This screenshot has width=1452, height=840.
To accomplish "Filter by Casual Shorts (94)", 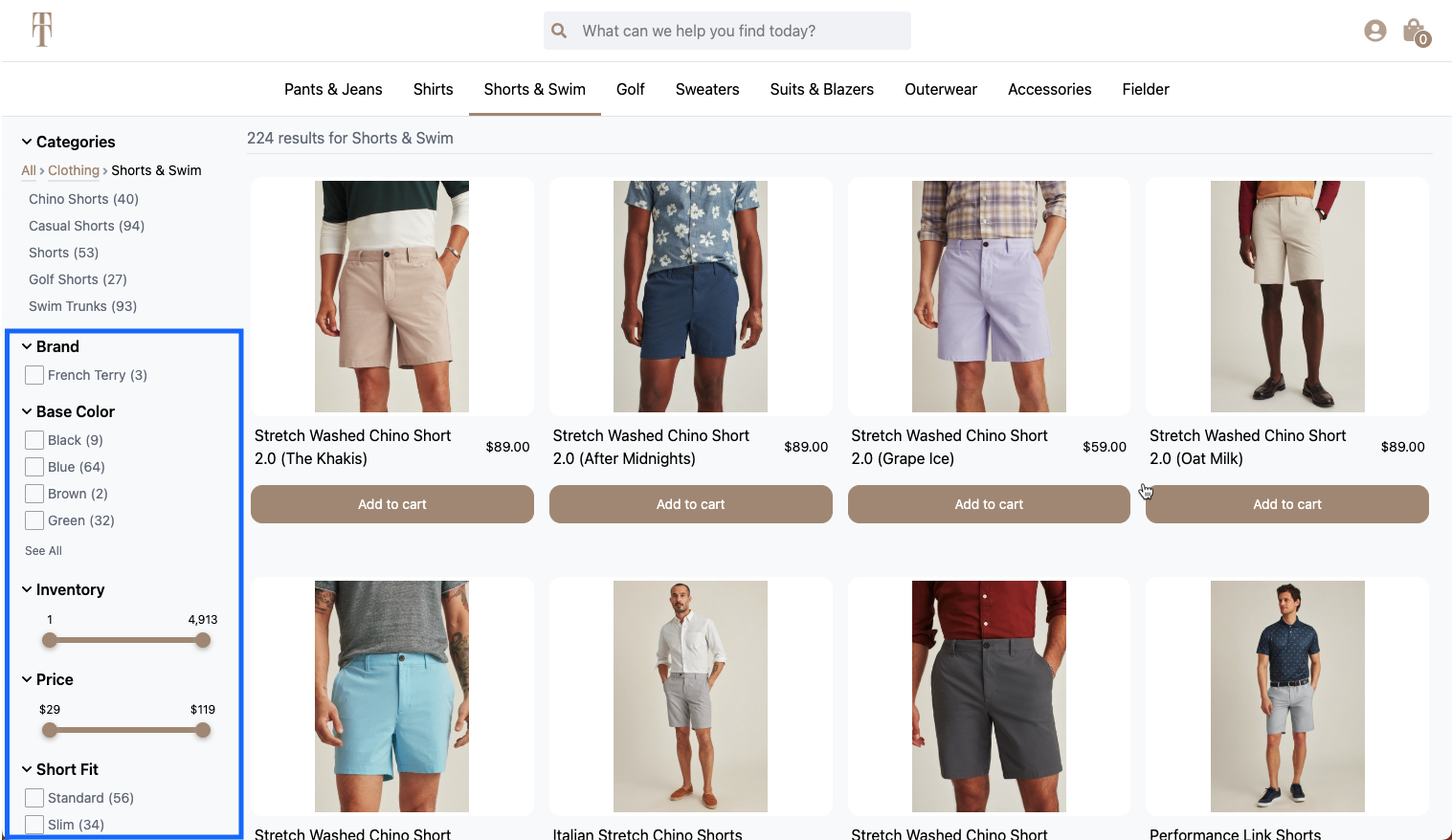I will pyautogui.click(x=86, y=226).
